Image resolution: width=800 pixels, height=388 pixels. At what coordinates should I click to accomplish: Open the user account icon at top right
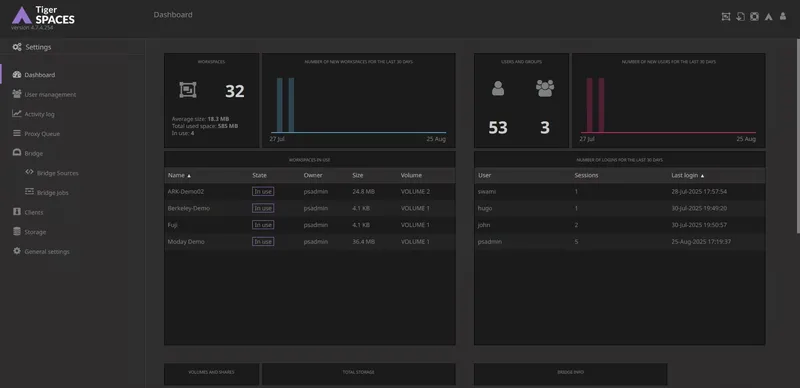point(783,16)
